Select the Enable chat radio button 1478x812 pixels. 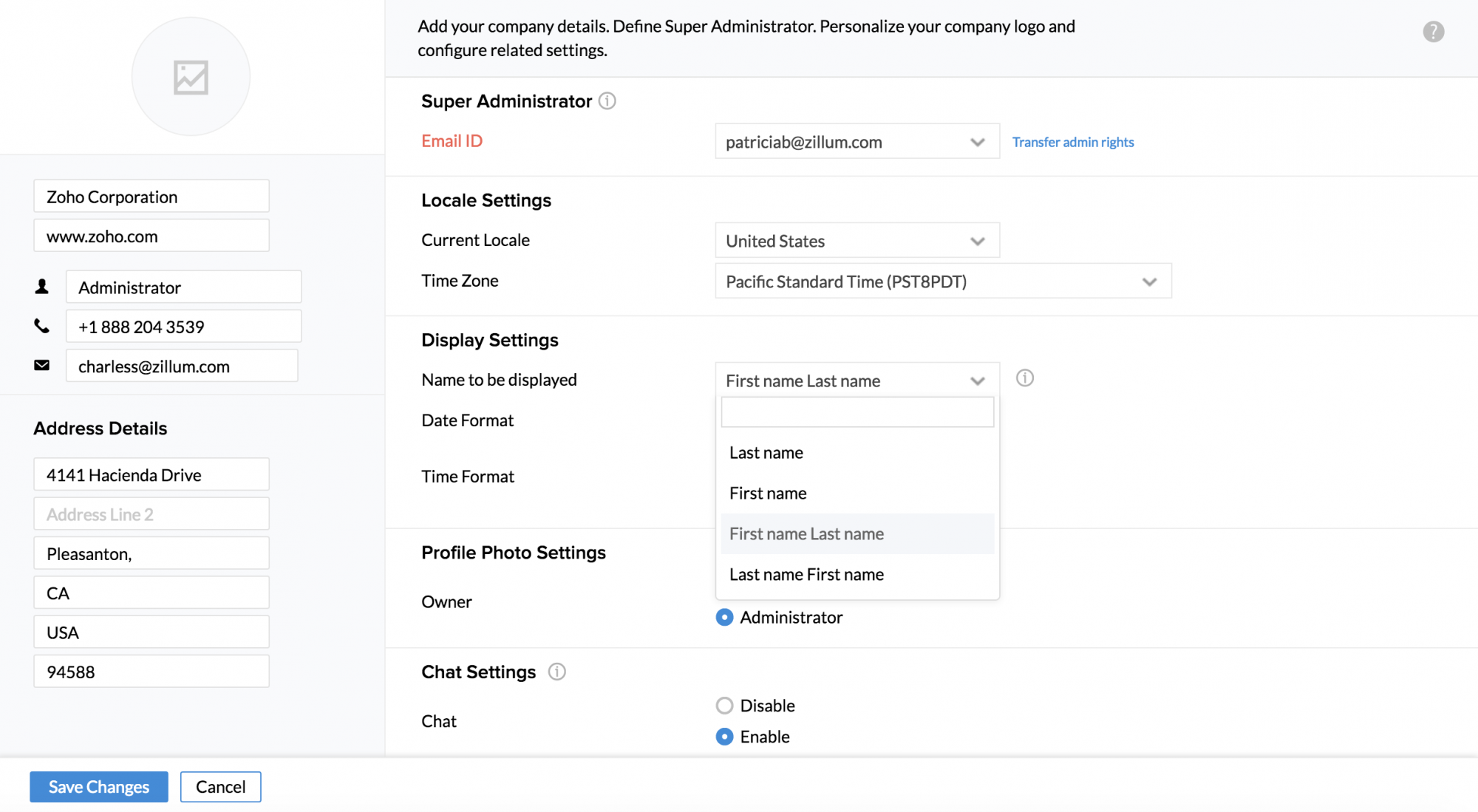pyautogui.click(x=724, y=737)
